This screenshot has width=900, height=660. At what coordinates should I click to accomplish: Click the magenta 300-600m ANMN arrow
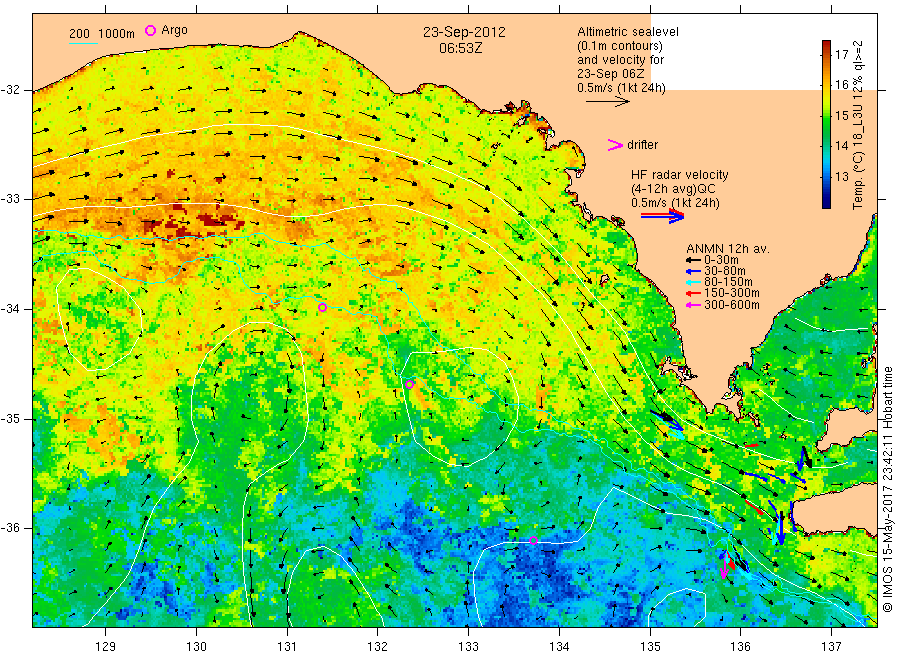[693, 305]
